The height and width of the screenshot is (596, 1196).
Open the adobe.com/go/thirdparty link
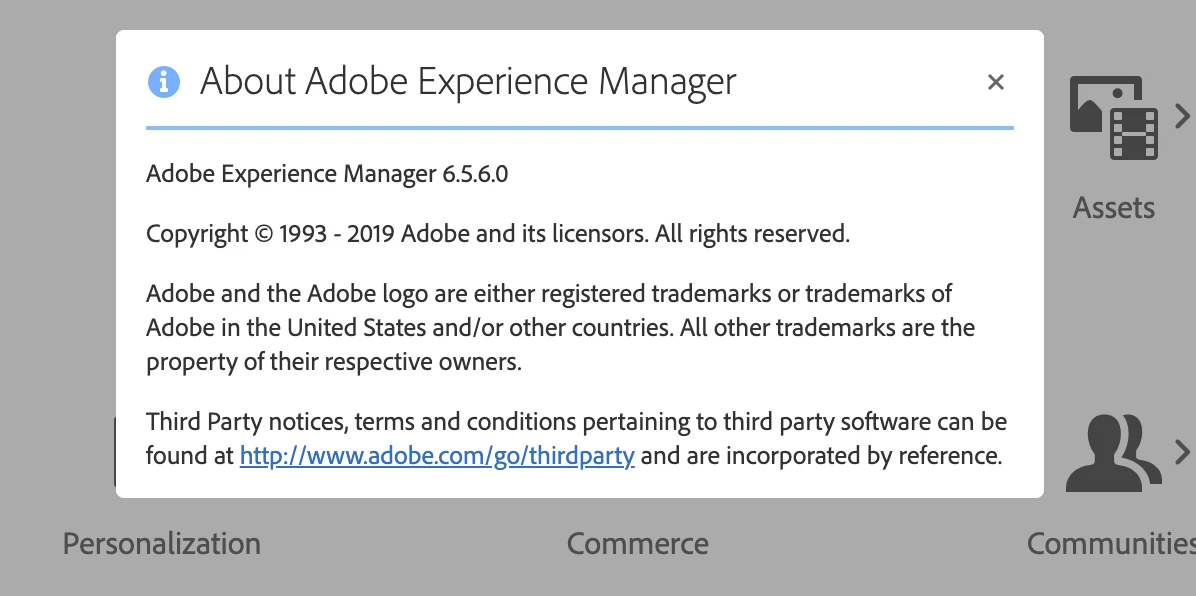(x=437, y=456)
